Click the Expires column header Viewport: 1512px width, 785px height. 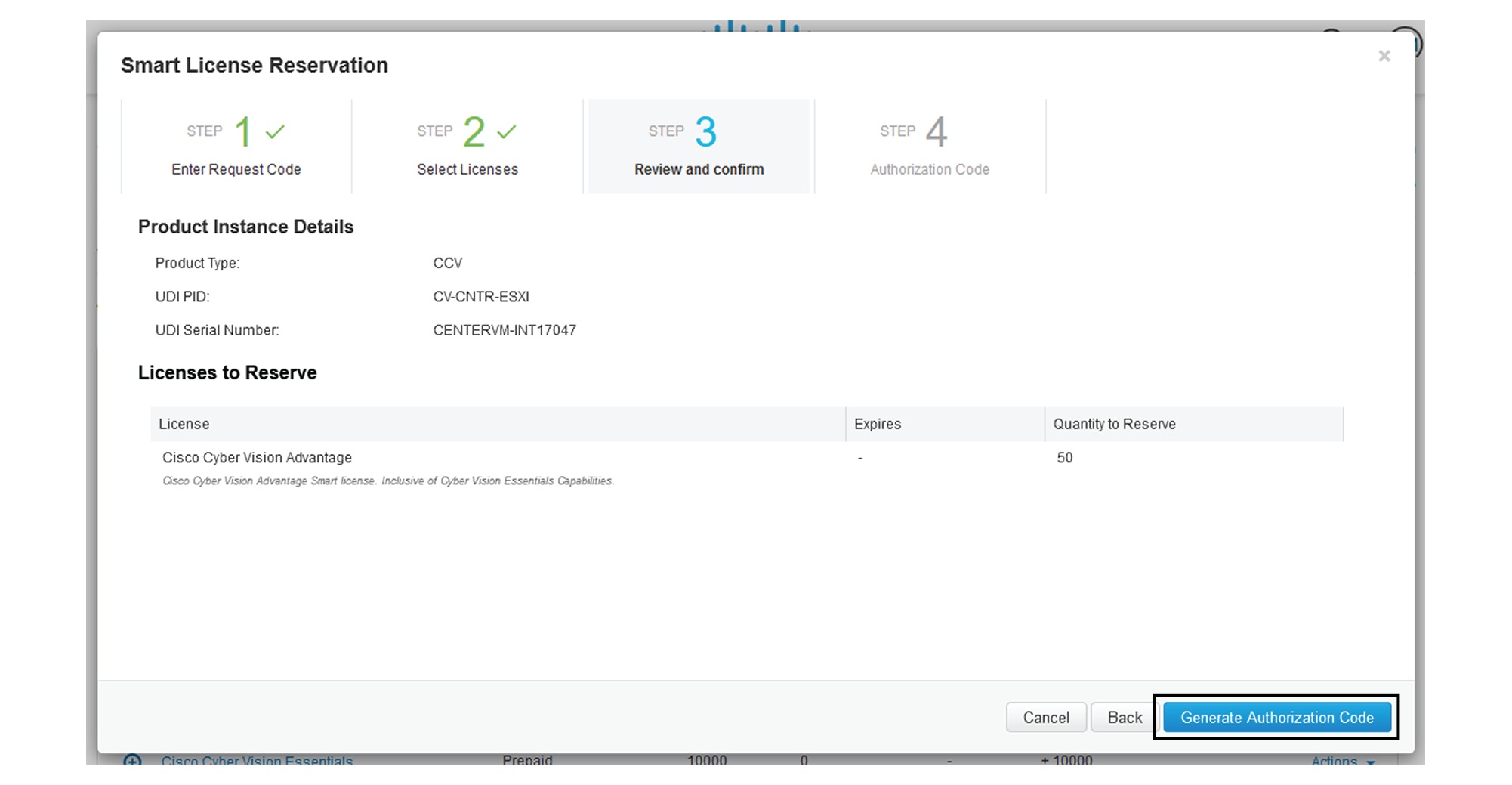click(945, 424)
